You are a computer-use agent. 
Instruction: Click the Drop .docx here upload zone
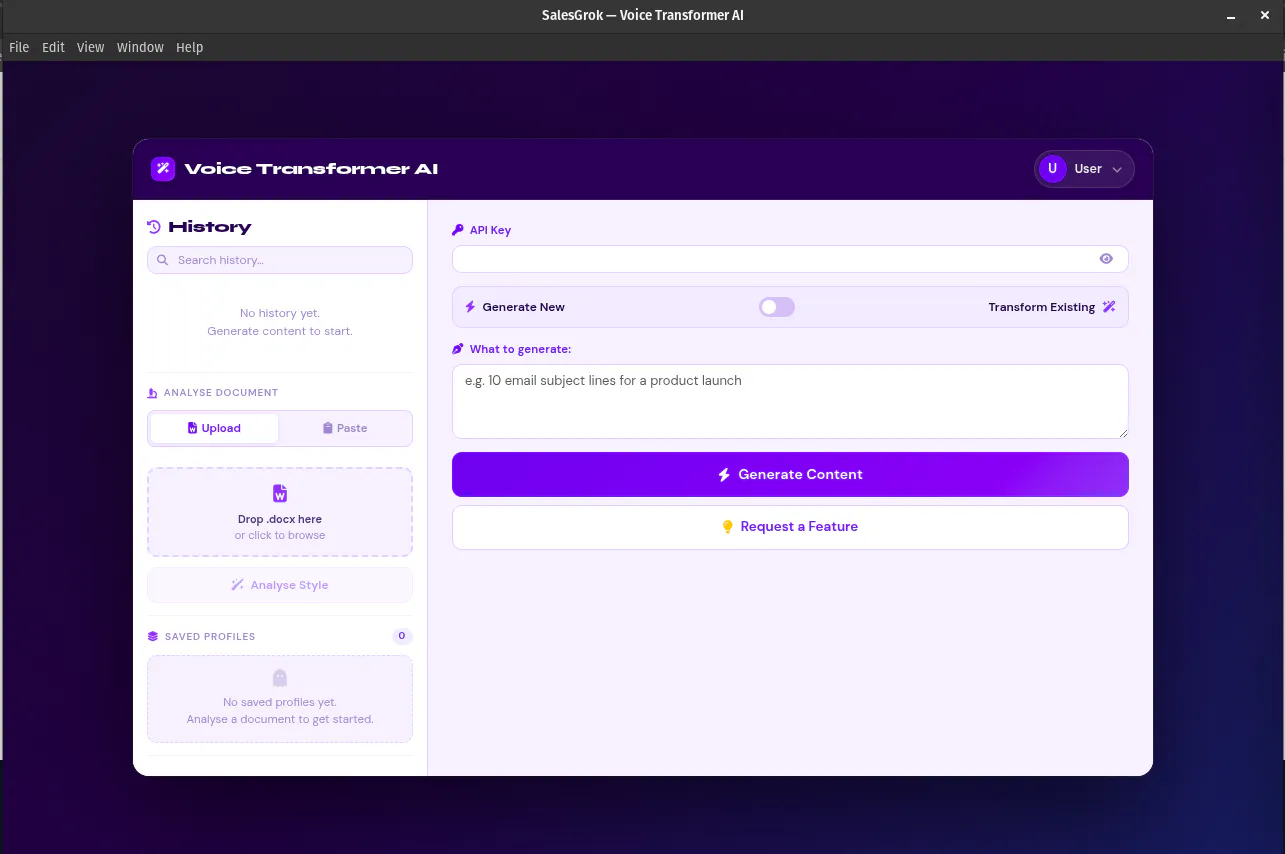coord(280,512)
